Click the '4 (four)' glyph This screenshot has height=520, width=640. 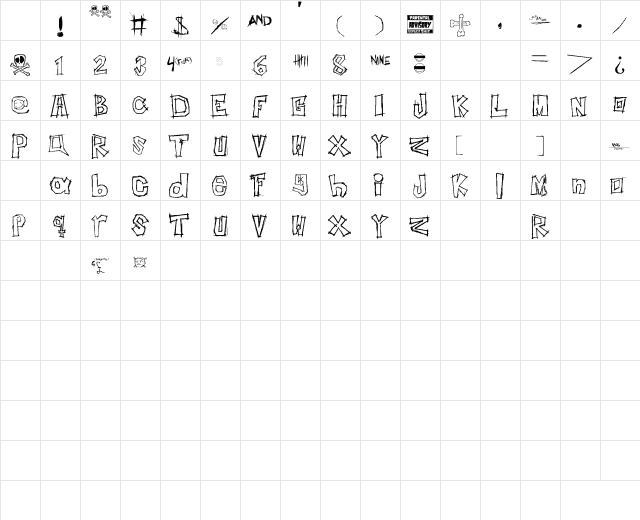coord(179,63)
